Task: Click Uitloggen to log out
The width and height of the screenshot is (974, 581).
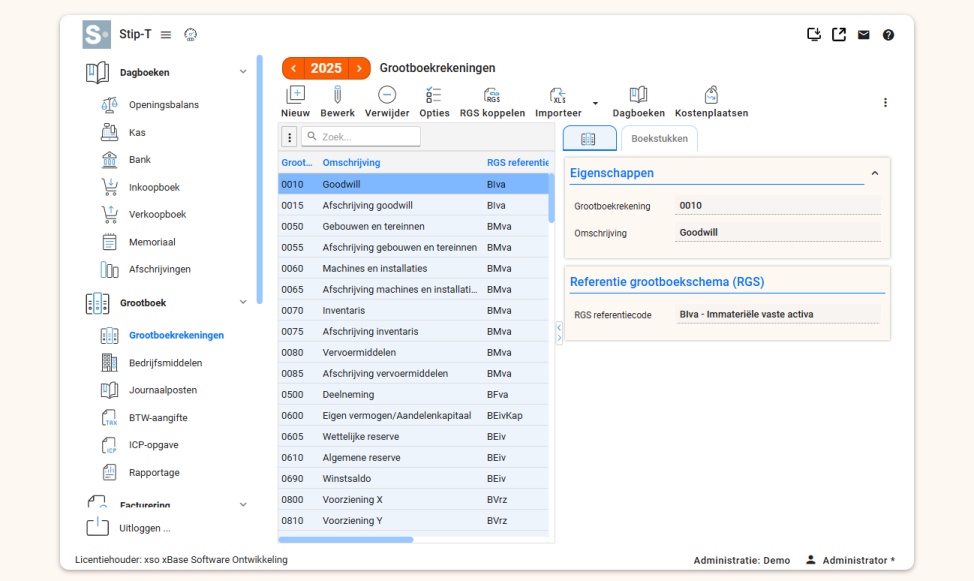Action: (128, 528)
